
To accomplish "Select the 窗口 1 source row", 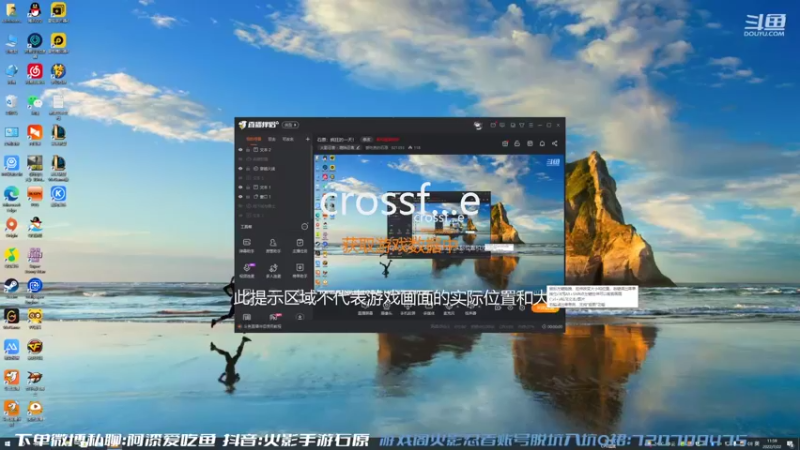I will (x=274, y=196).
